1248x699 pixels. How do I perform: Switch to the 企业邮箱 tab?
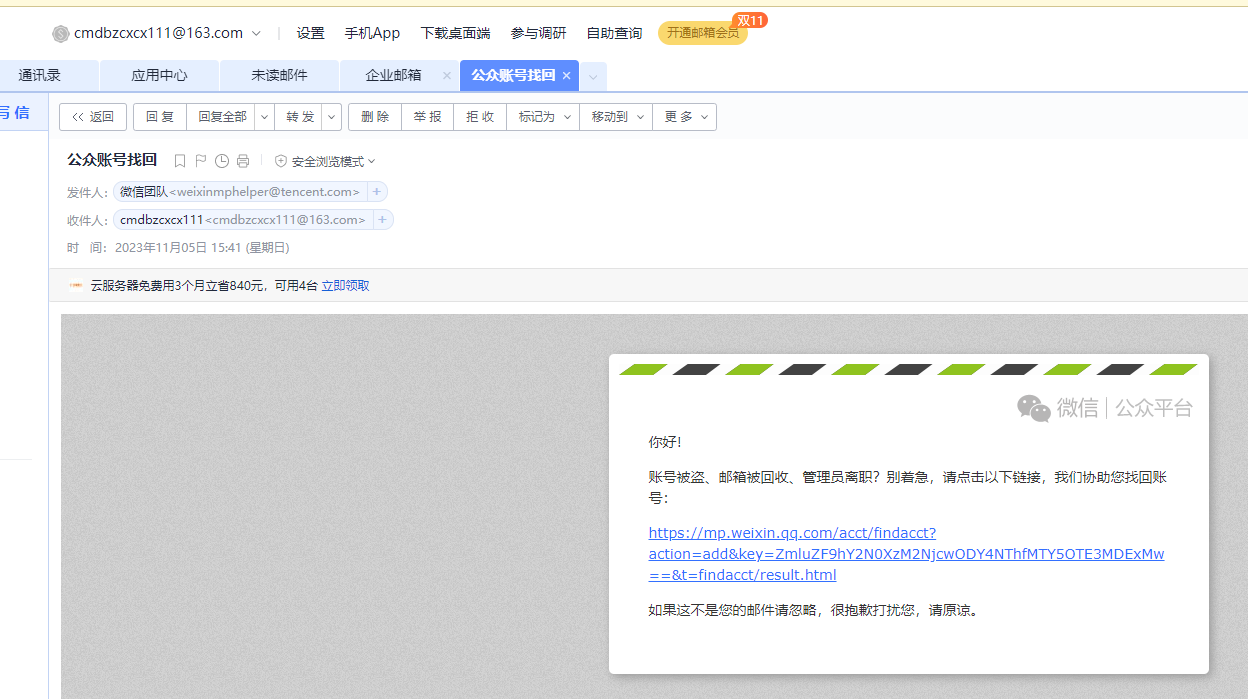point(393,75)
